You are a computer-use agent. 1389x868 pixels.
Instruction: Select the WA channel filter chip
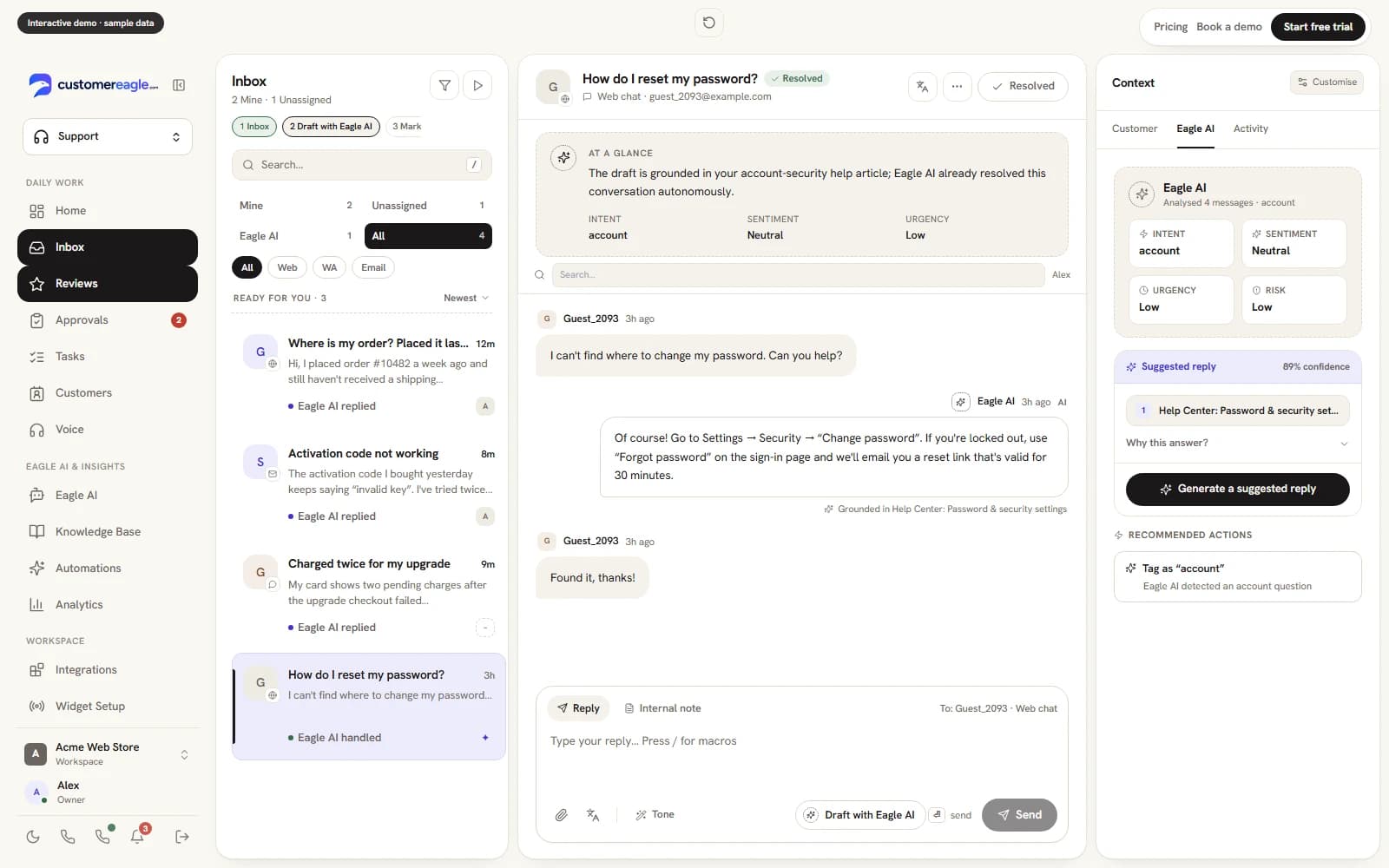tap(329, 267)
